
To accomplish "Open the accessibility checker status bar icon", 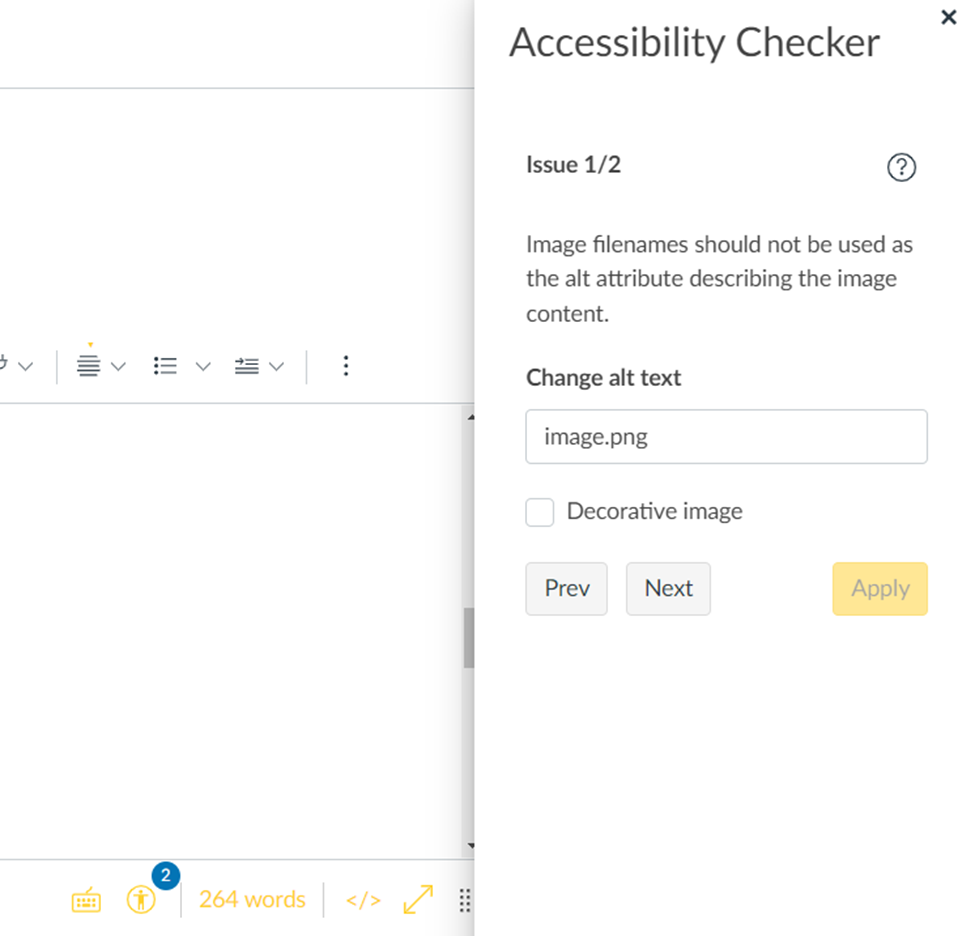I will click(141, 900).
